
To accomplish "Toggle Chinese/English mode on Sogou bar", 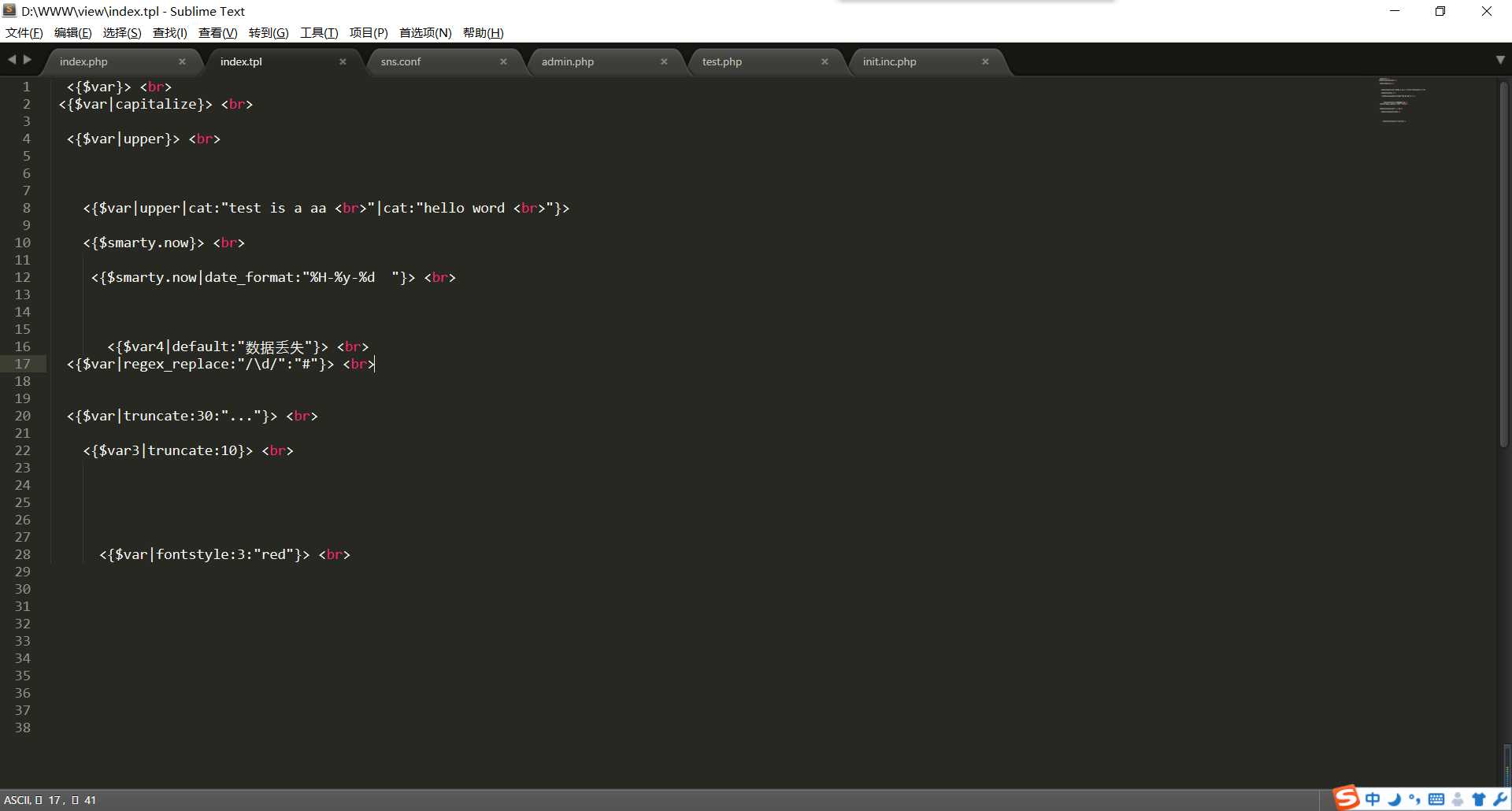I will click(1373, 799).
